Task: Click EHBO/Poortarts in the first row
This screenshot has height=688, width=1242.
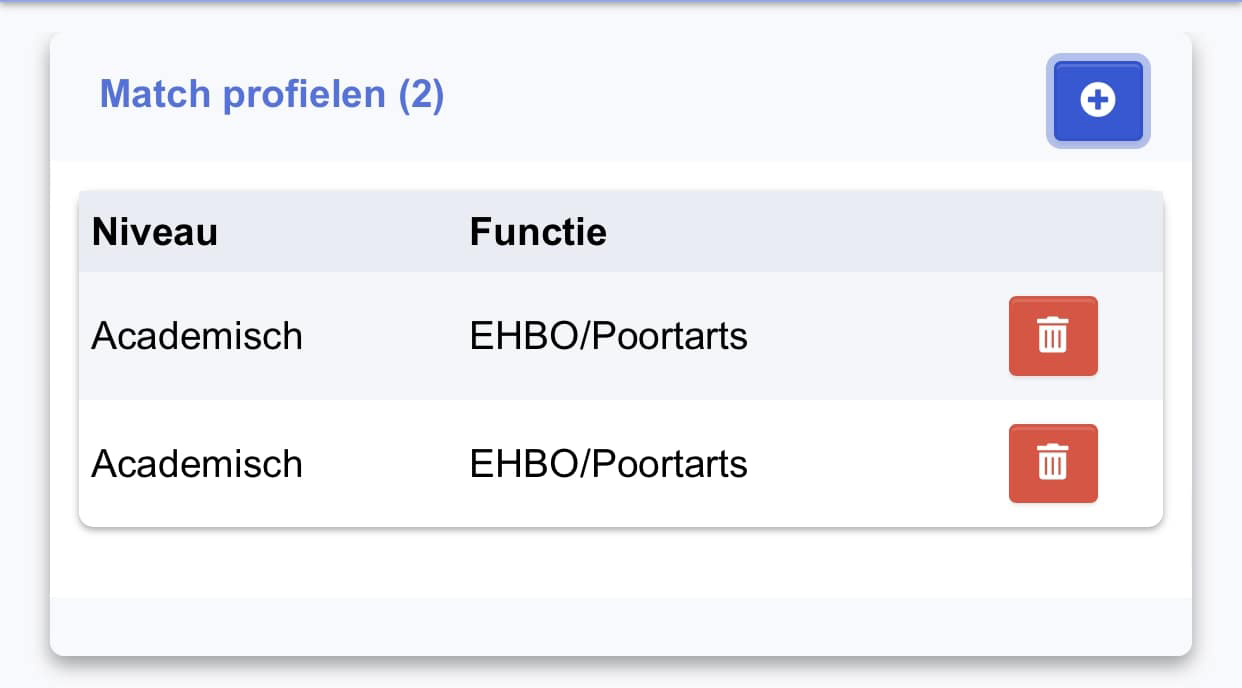Action: click(x=609, y=336)
